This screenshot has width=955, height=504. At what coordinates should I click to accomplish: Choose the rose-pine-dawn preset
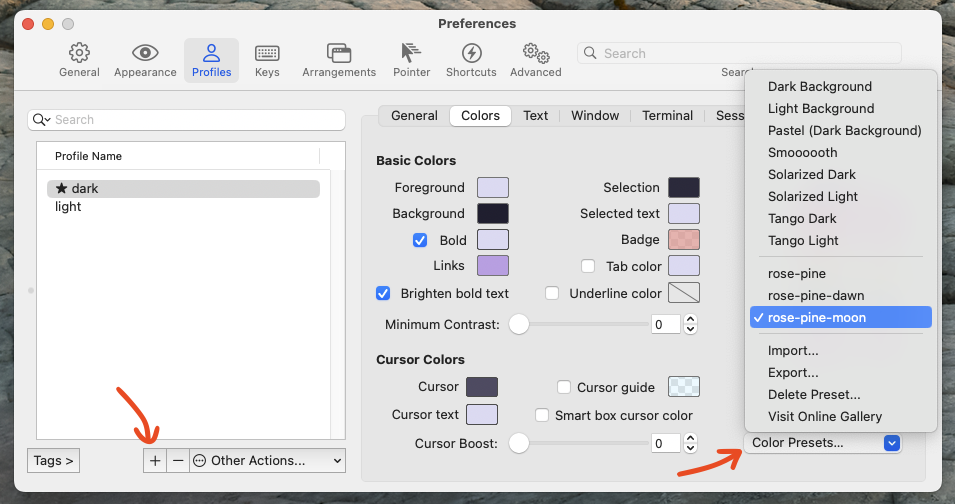pyautogui.click(x=816, y=295)
